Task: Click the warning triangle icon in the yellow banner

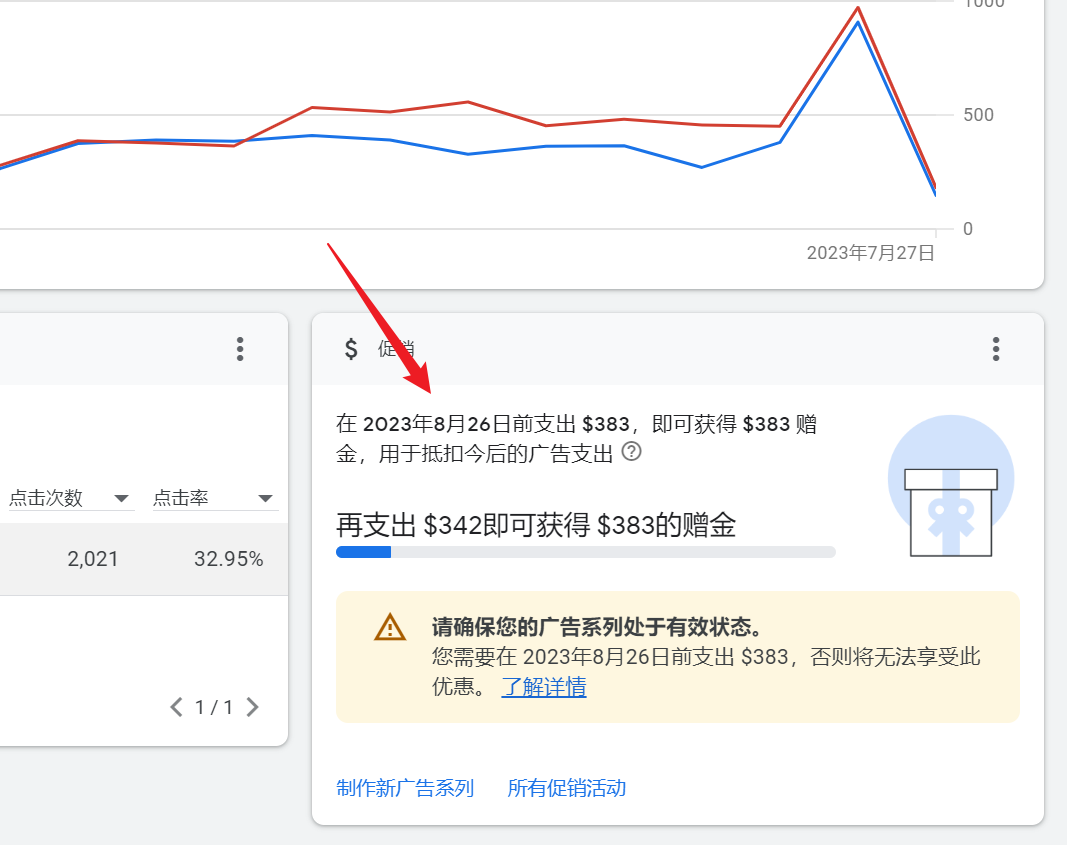Action: point(390,628)
